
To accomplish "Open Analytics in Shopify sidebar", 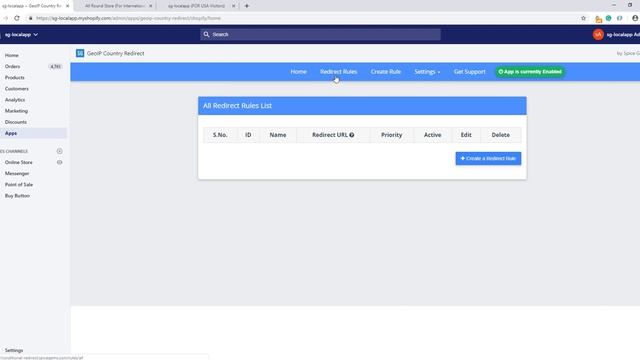I will [15, 100].
